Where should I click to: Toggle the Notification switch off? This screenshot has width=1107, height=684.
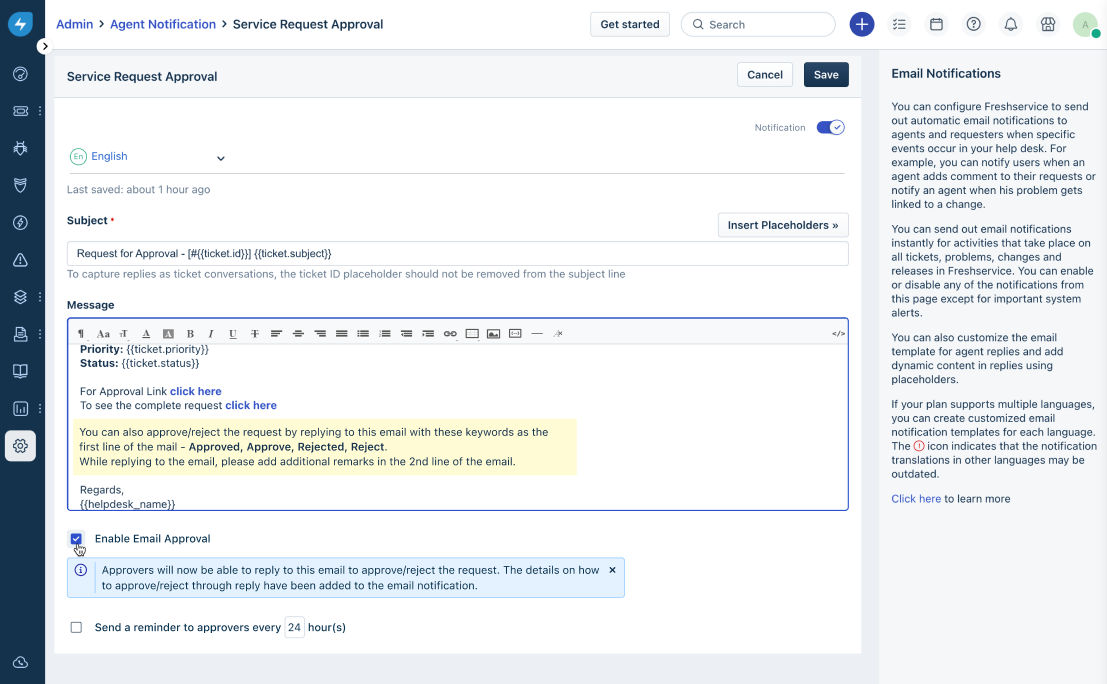[830, 127]
